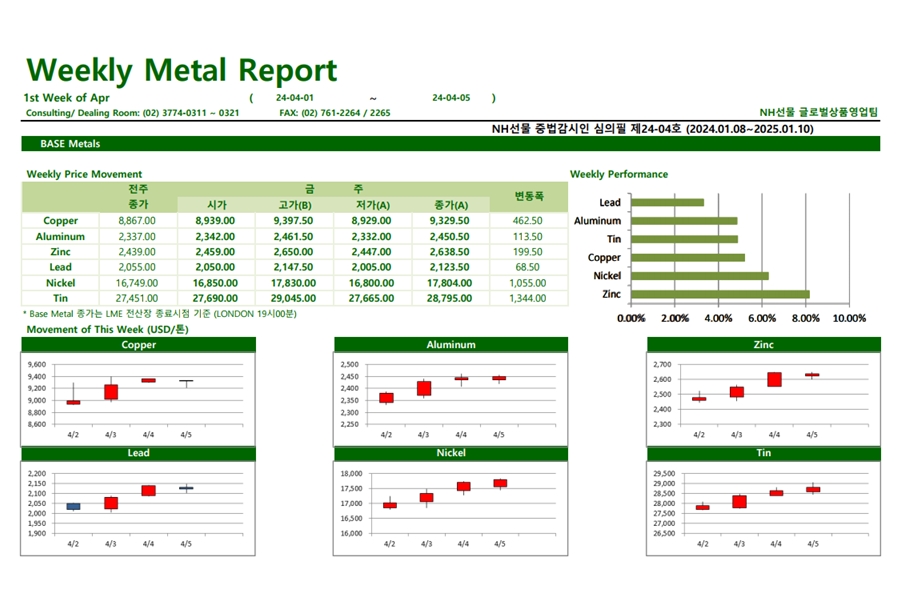Screen dimensions: 898x599
Task: Click Tin closing price 28,795.00
Action: 450,298
